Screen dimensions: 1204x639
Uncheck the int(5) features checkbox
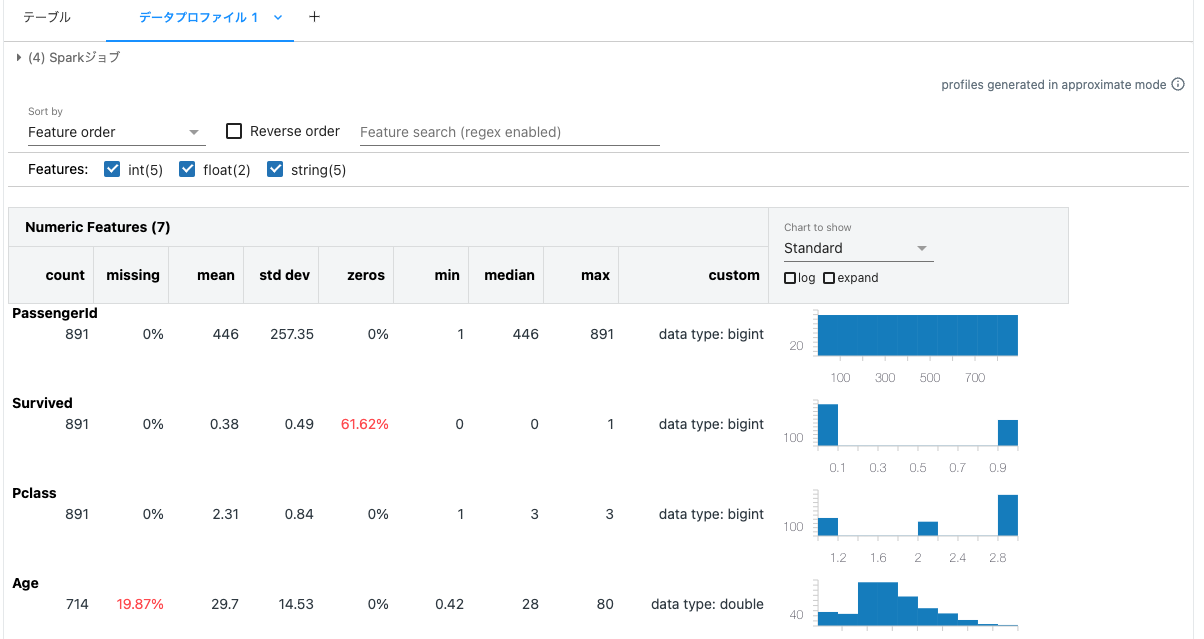click(x=112, y=170)
